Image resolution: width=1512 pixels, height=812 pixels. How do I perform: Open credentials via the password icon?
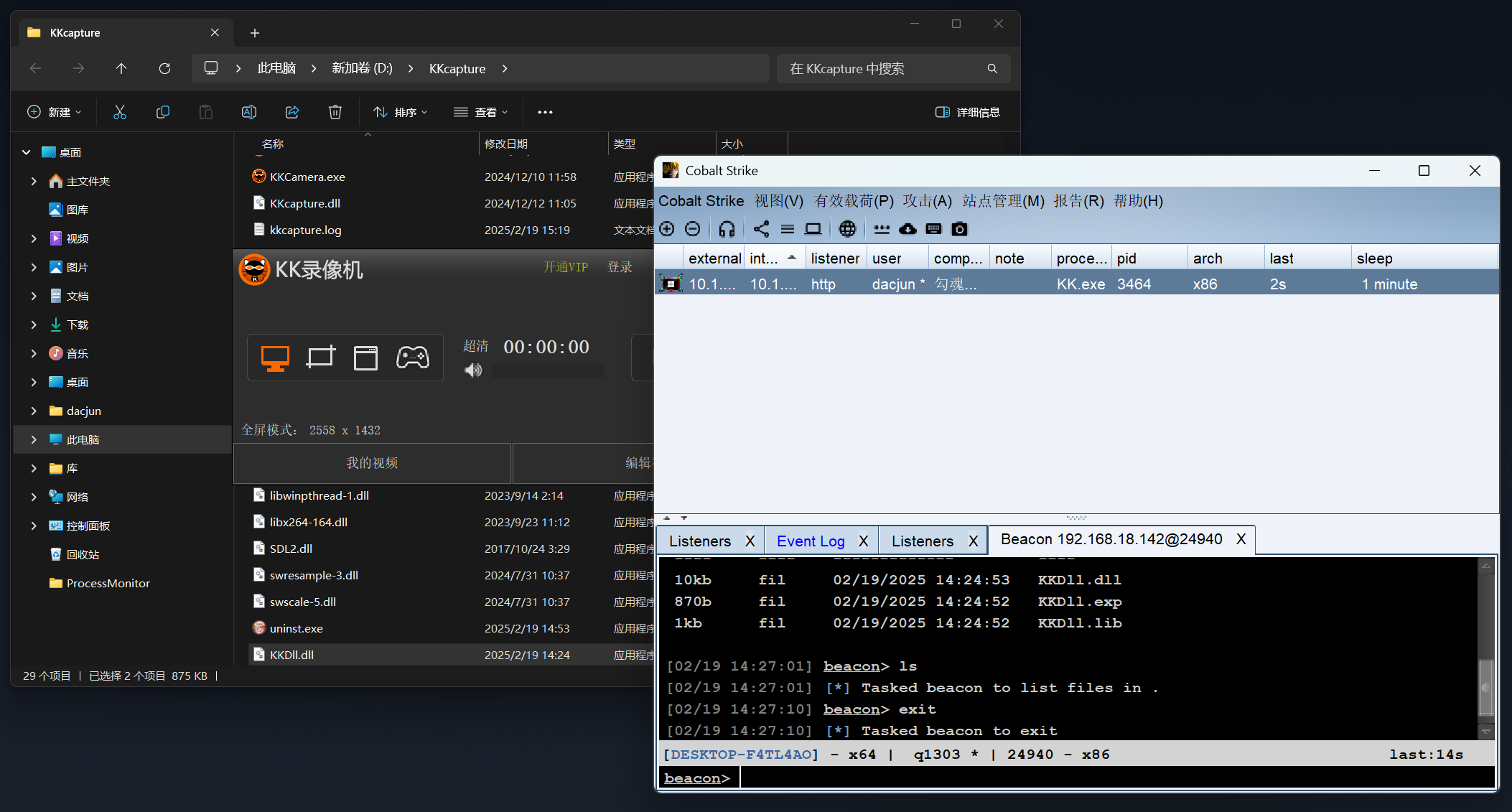(882, 229)
